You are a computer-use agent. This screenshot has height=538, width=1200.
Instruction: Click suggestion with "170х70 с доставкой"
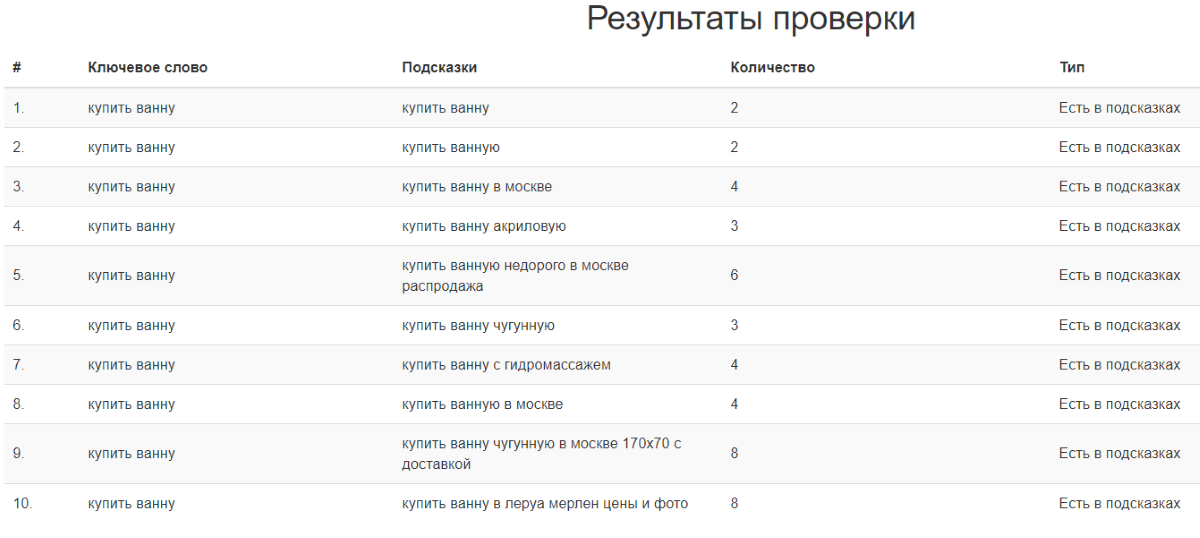541,454
